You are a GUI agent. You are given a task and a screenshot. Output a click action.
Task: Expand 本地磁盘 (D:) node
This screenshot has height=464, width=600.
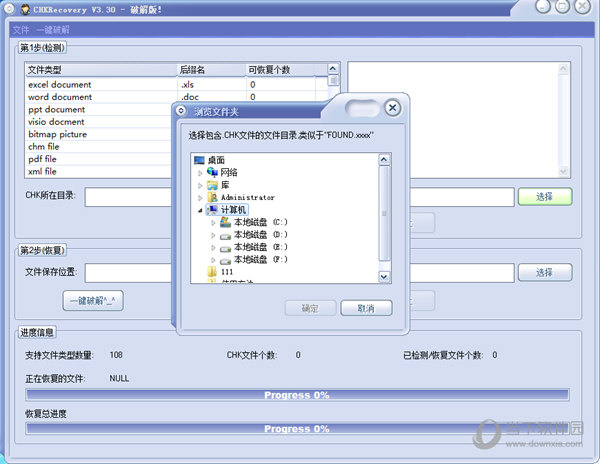tap(213, 235)
